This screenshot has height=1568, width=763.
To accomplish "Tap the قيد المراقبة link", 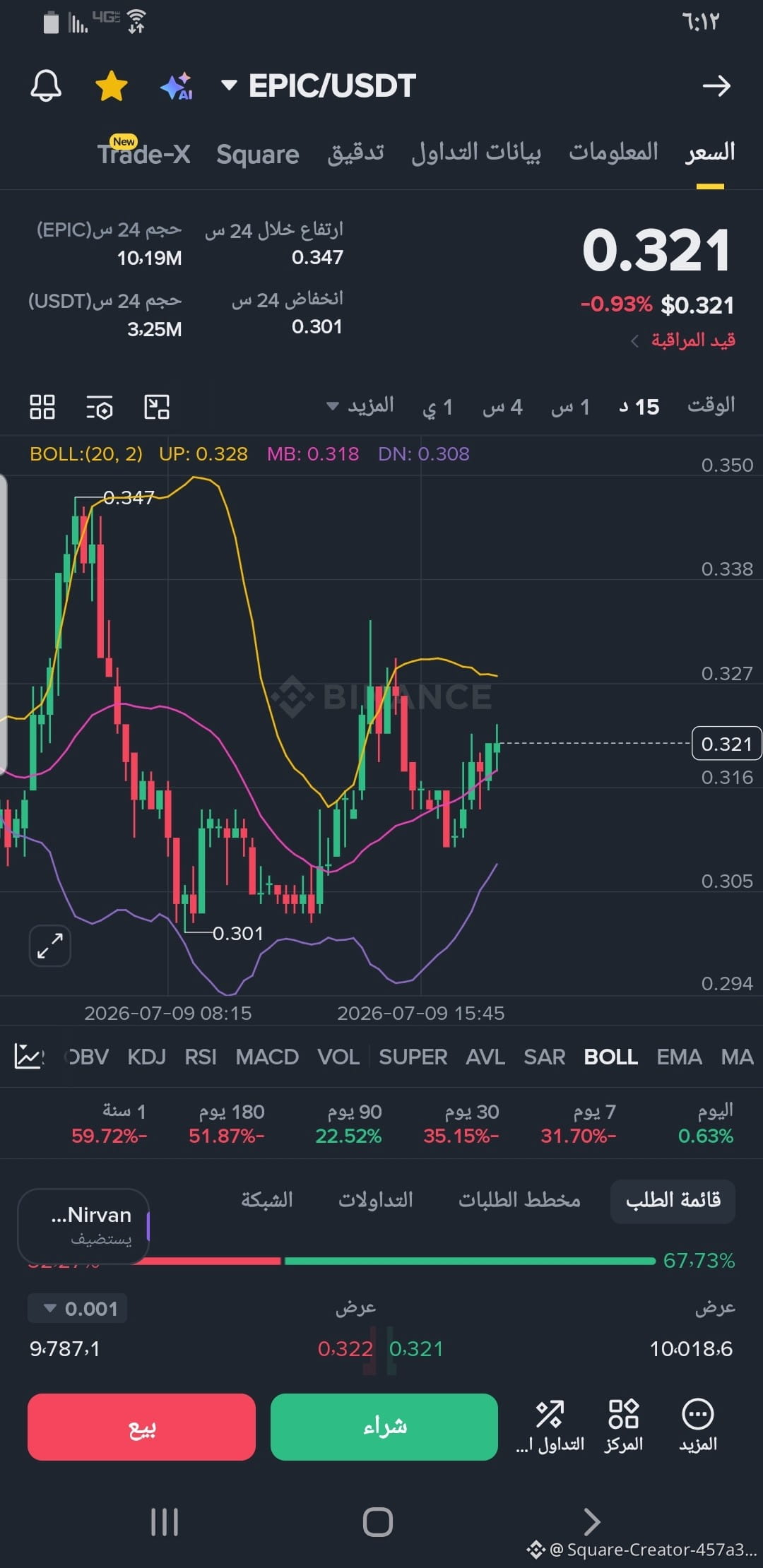I will click(x=684, y=340).
